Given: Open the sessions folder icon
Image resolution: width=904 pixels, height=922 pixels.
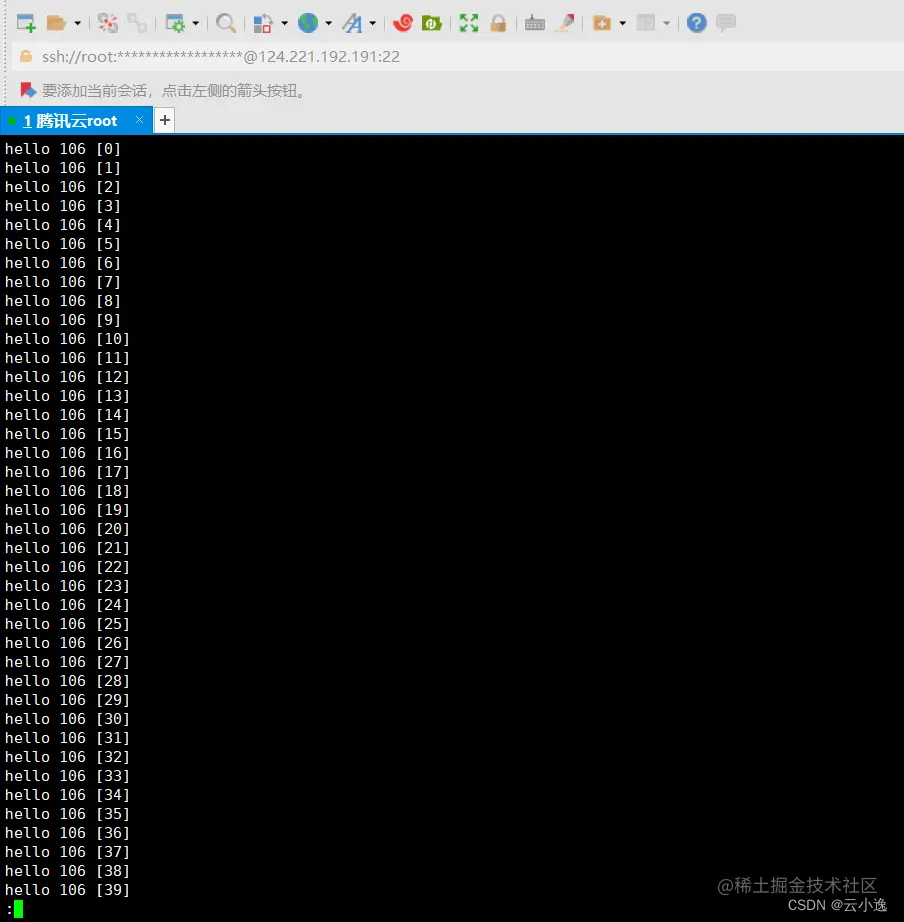Looking at the screenshot, I should click(56, 24).
